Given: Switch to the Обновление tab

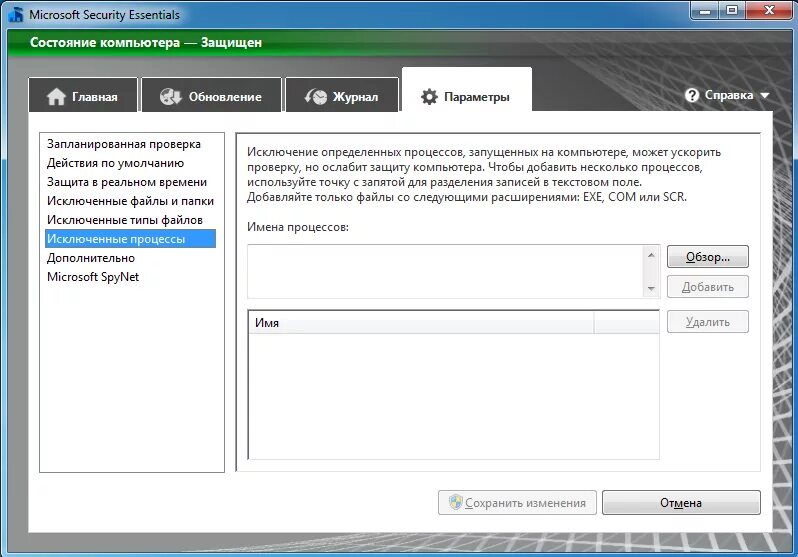Looking at the screenshot, I should coord(211,95).
